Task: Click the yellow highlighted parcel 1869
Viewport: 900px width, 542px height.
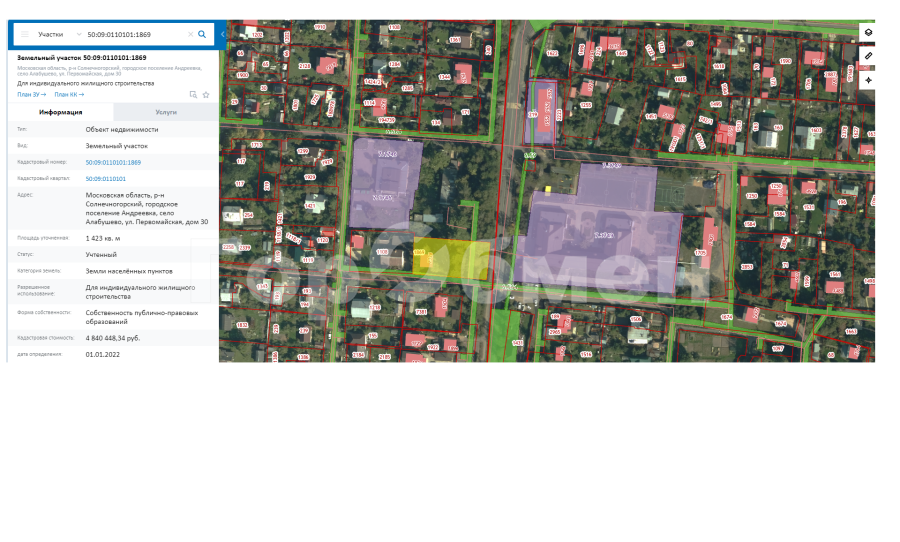Action: click(x=451, y=260)
